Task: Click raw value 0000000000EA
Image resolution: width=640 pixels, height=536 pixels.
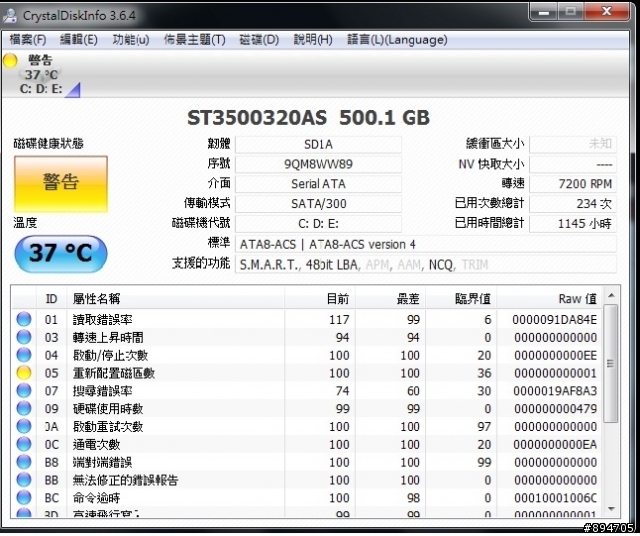Action: coord(555,445)
